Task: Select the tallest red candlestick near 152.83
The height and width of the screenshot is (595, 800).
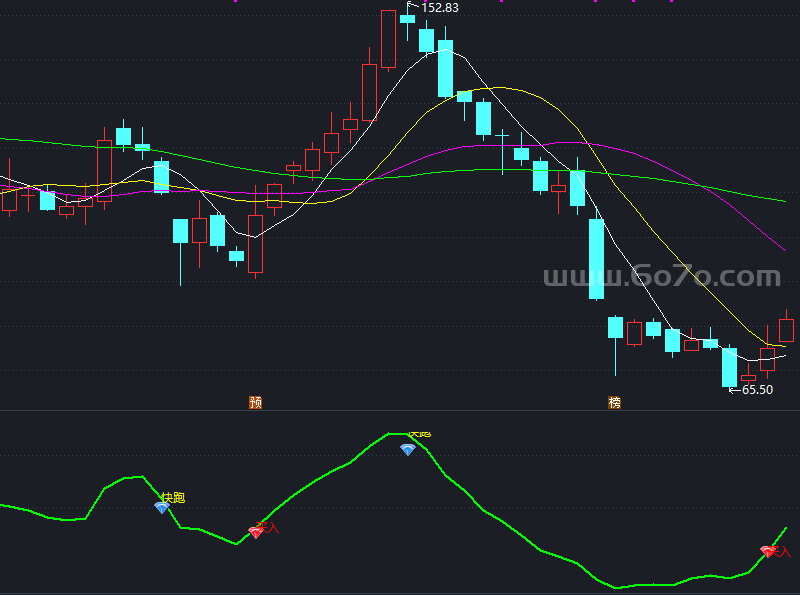Action: (388, 40)
